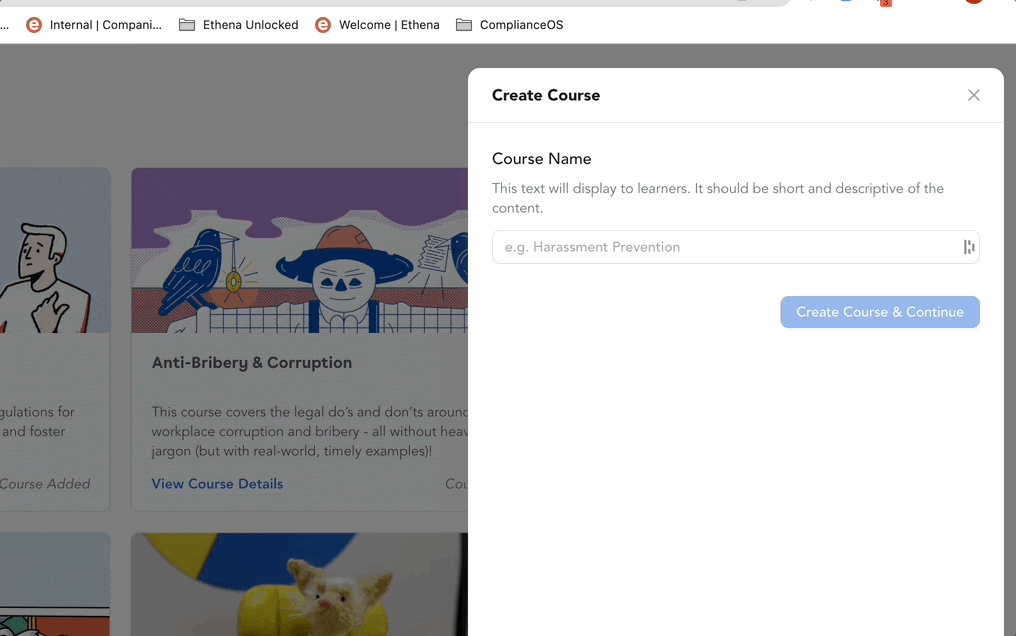Click the Course Added label

45,484
